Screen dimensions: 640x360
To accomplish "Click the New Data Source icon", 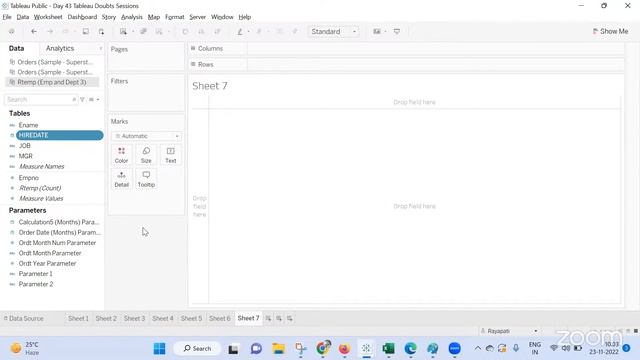I will 101,31.
